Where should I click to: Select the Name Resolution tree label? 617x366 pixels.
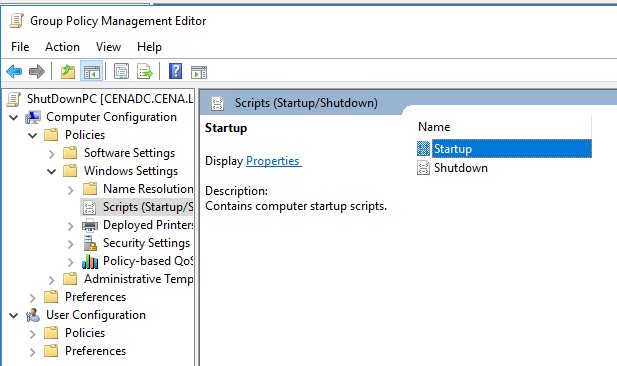pyautogui.click(x=148, y=189)
